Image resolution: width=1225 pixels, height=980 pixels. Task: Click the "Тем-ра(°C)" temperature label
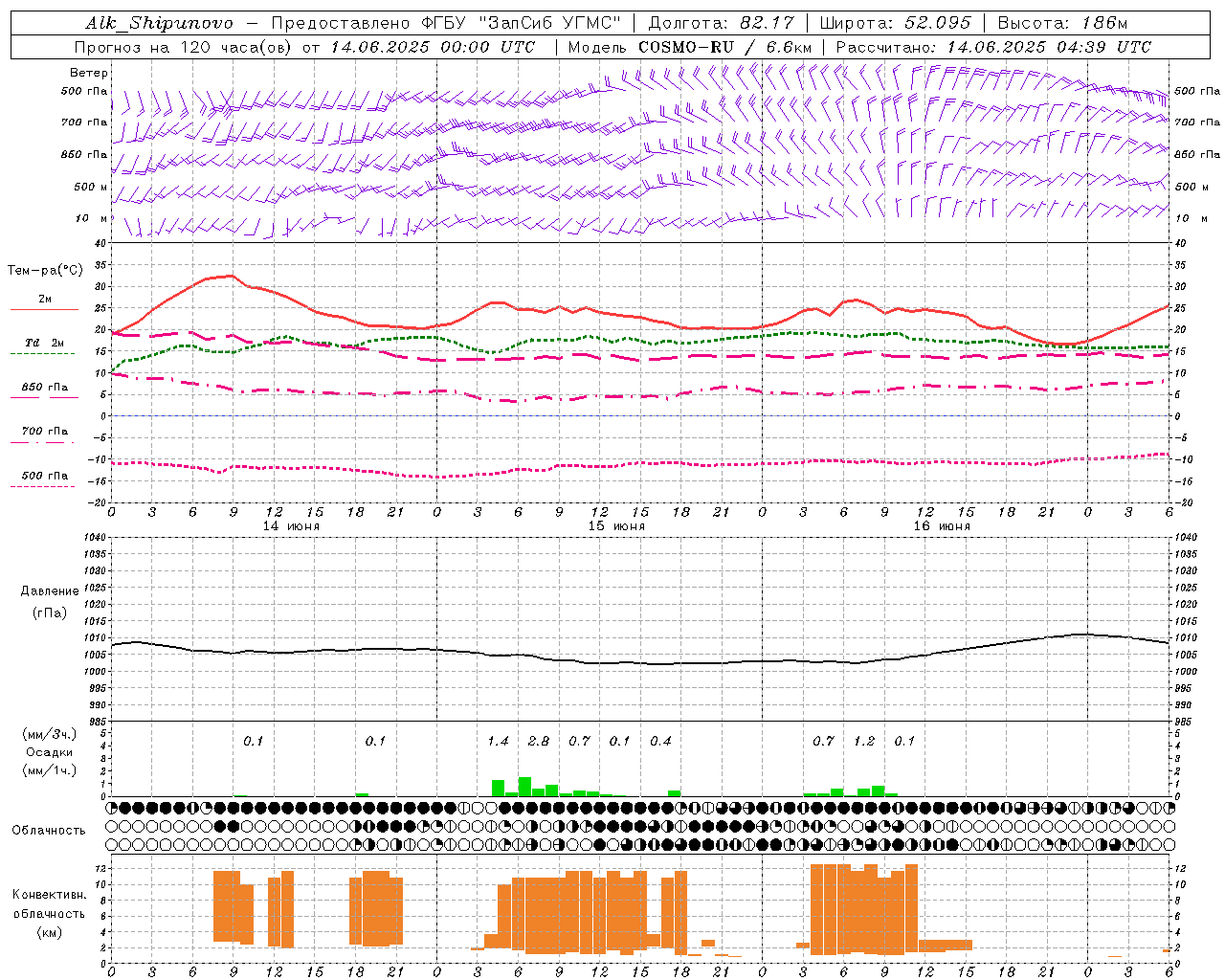[45, 271]
